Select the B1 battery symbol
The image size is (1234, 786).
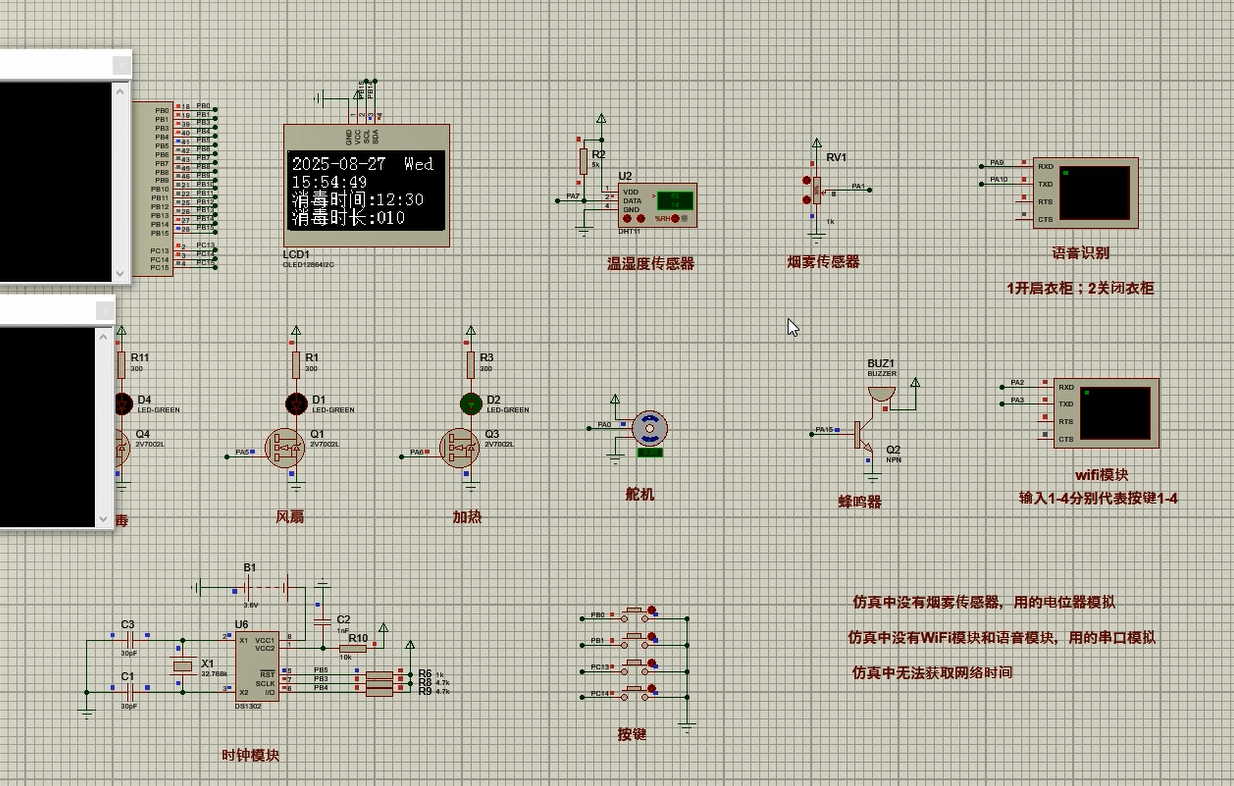click(249, 587)
